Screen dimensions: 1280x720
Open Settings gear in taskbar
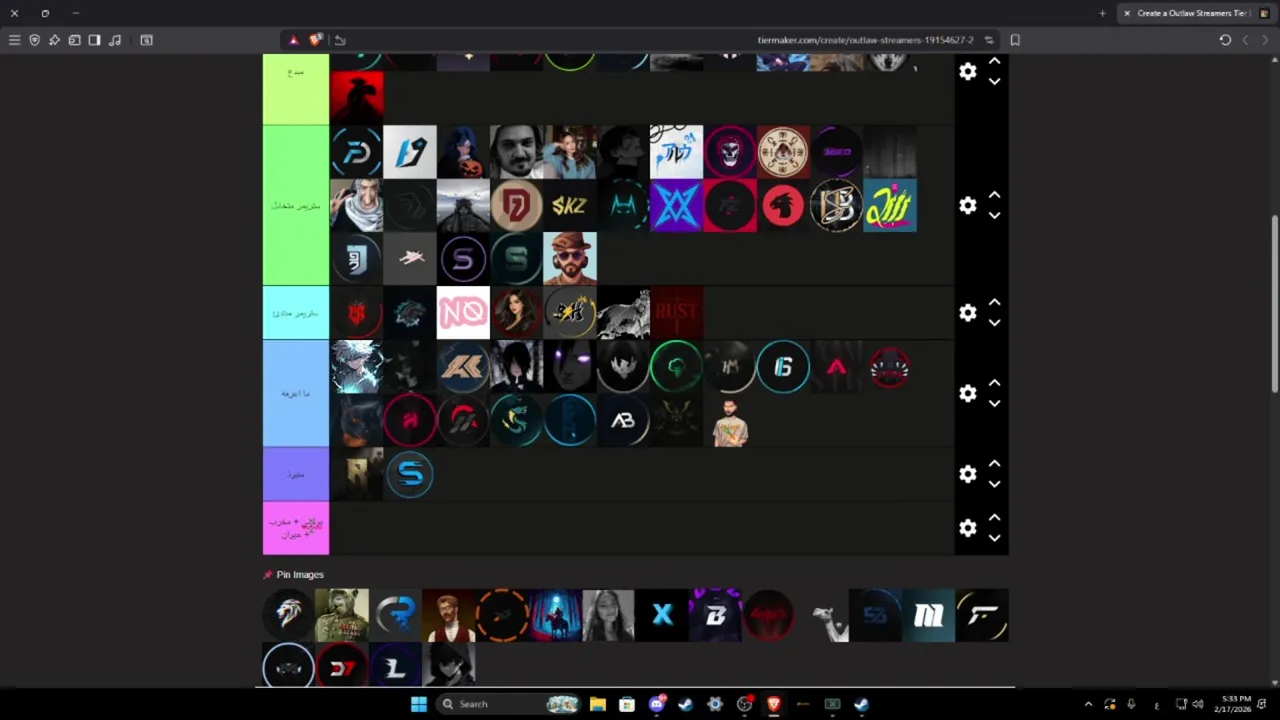pyautogui.click(x=714, y=704)
